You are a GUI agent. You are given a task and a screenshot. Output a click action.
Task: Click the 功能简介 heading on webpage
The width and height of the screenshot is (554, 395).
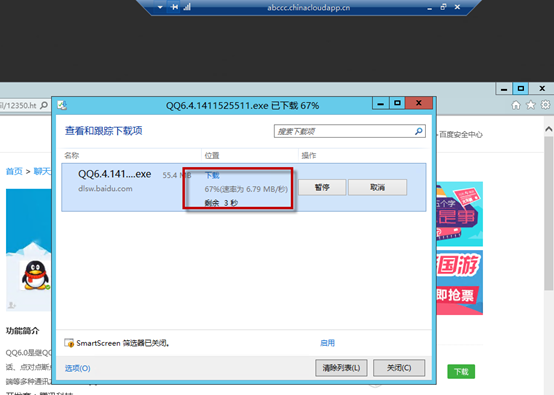click(x=23, y=331)
